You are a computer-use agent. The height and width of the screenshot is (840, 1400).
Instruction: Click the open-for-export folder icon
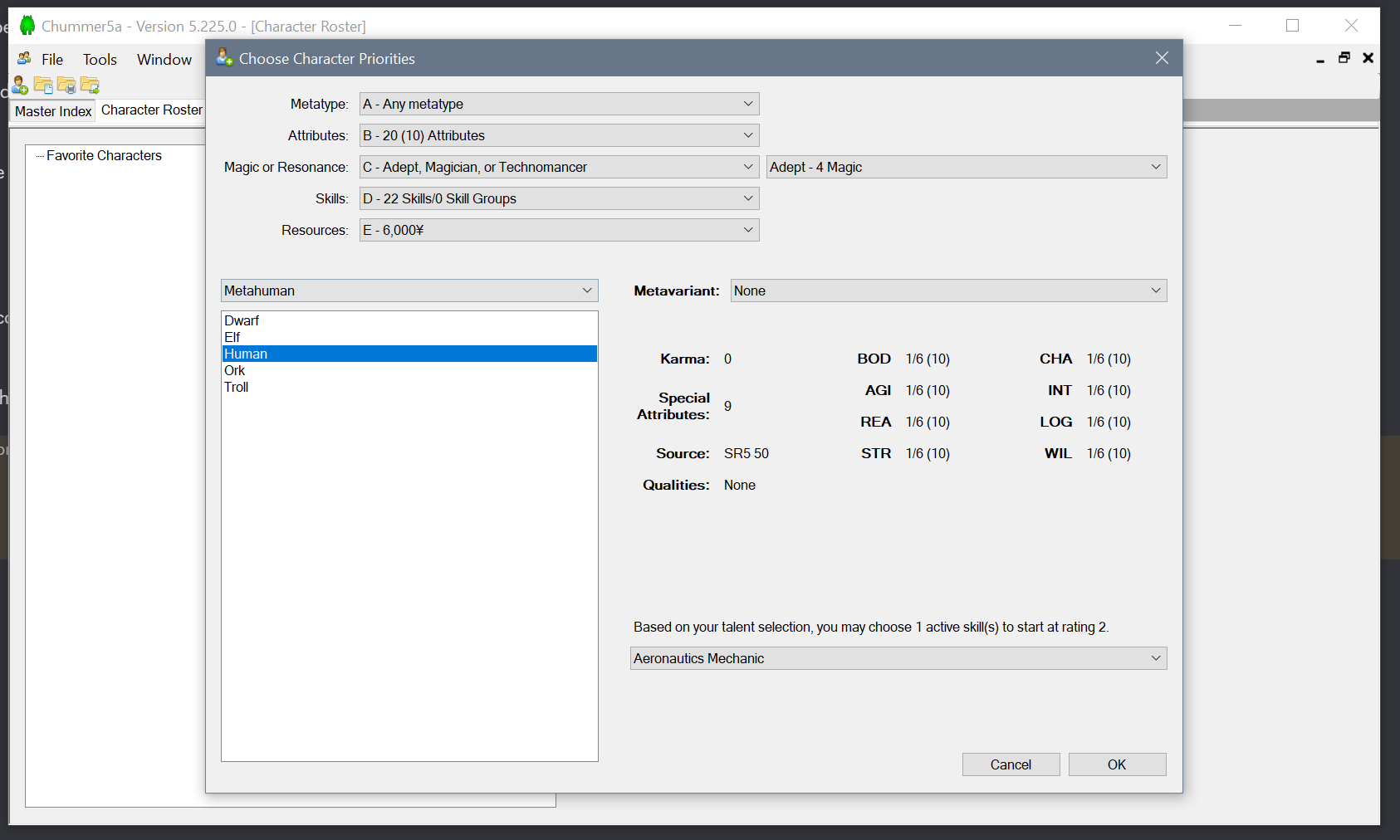click(90, 85)
